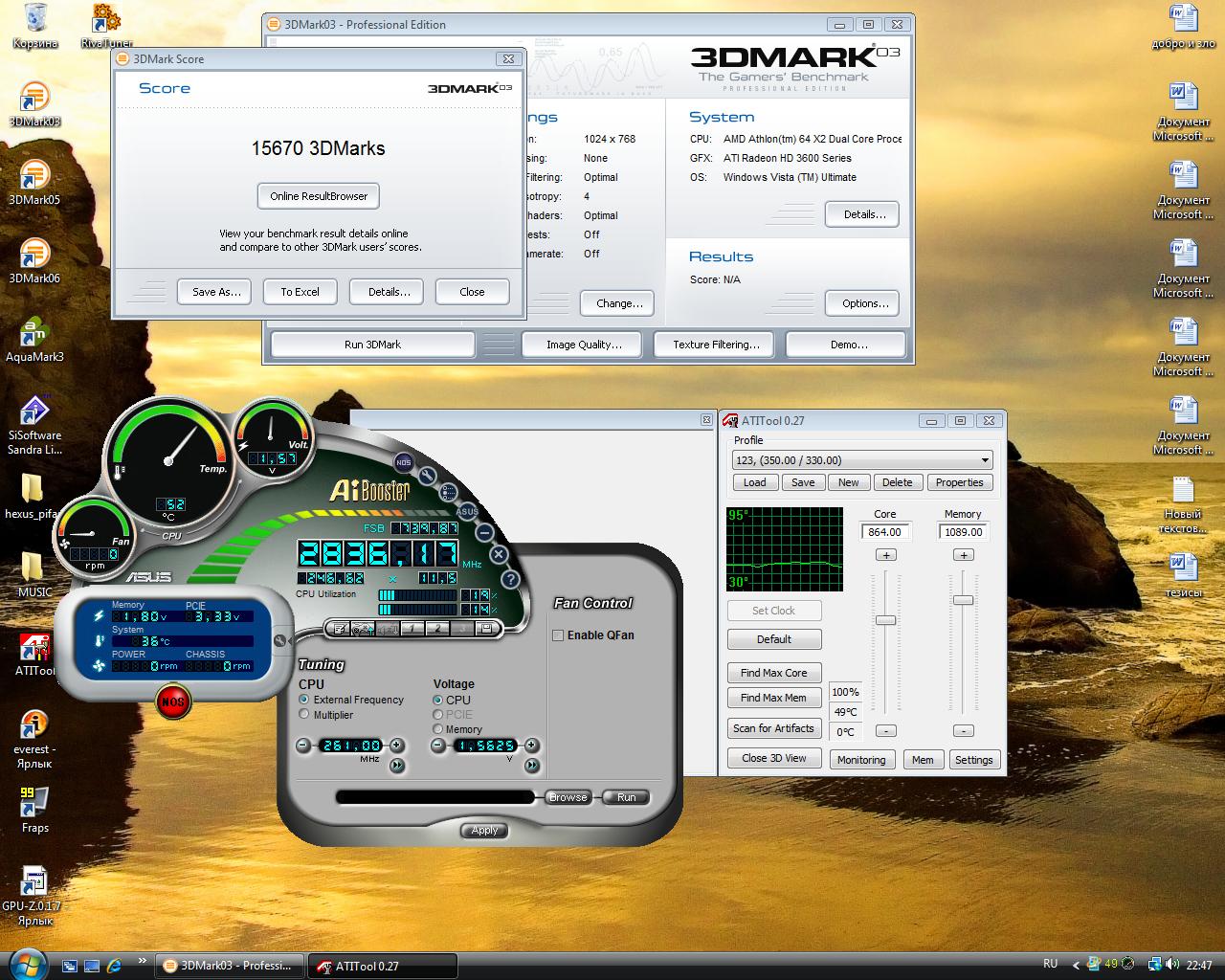Click To Excel in 3DMark Score window
Viewport: 1225px width, 980px height.
point(300,292)
